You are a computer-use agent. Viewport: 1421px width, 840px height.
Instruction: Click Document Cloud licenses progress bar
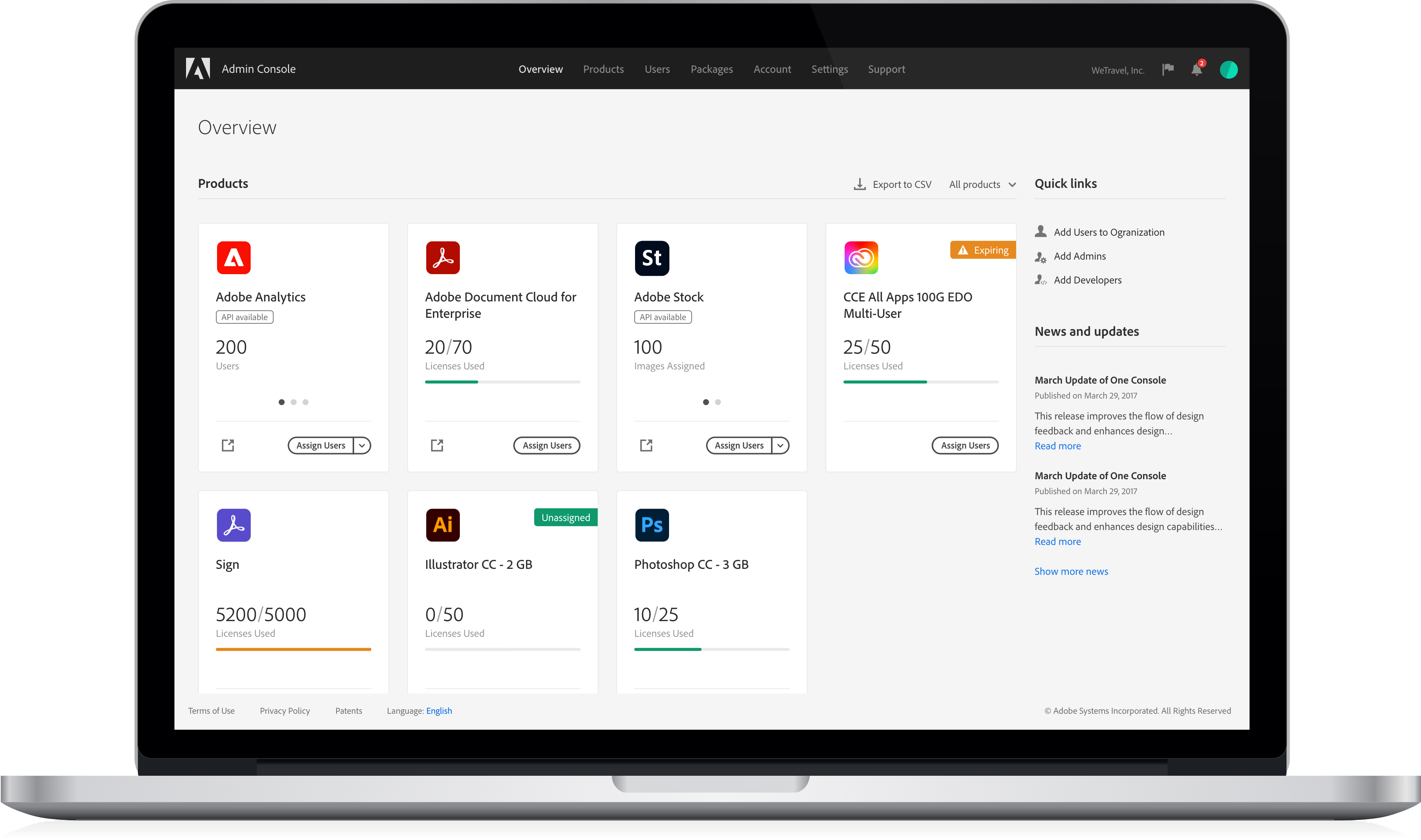(503, 382)
